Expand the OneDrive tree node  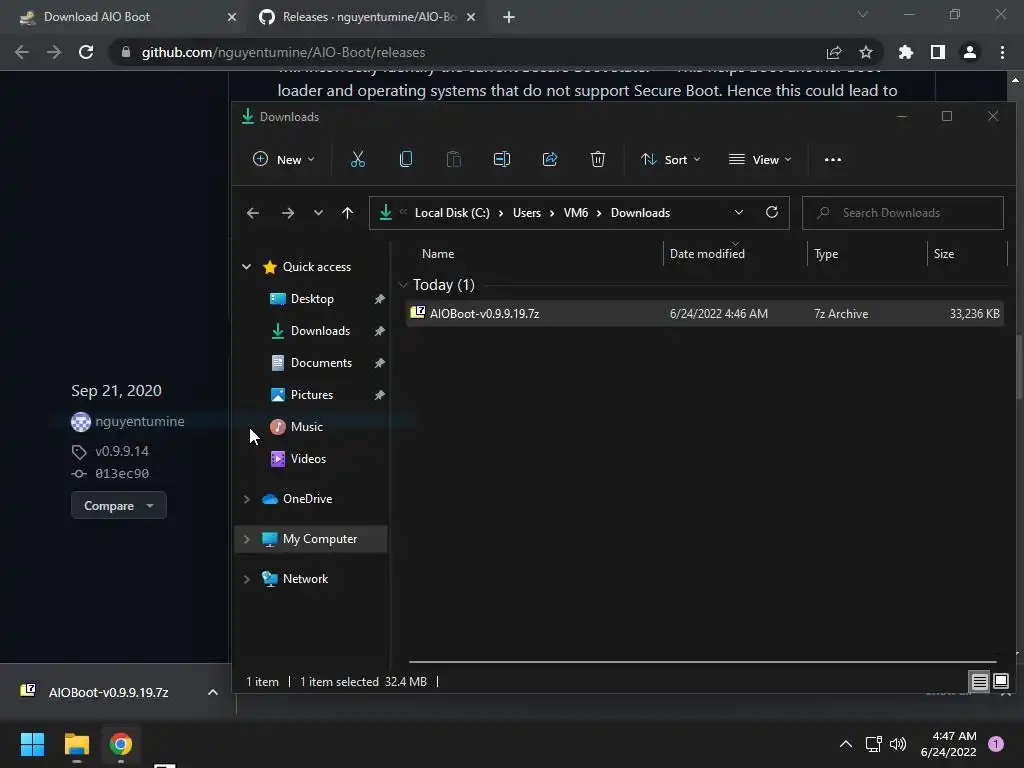[246, 499]
